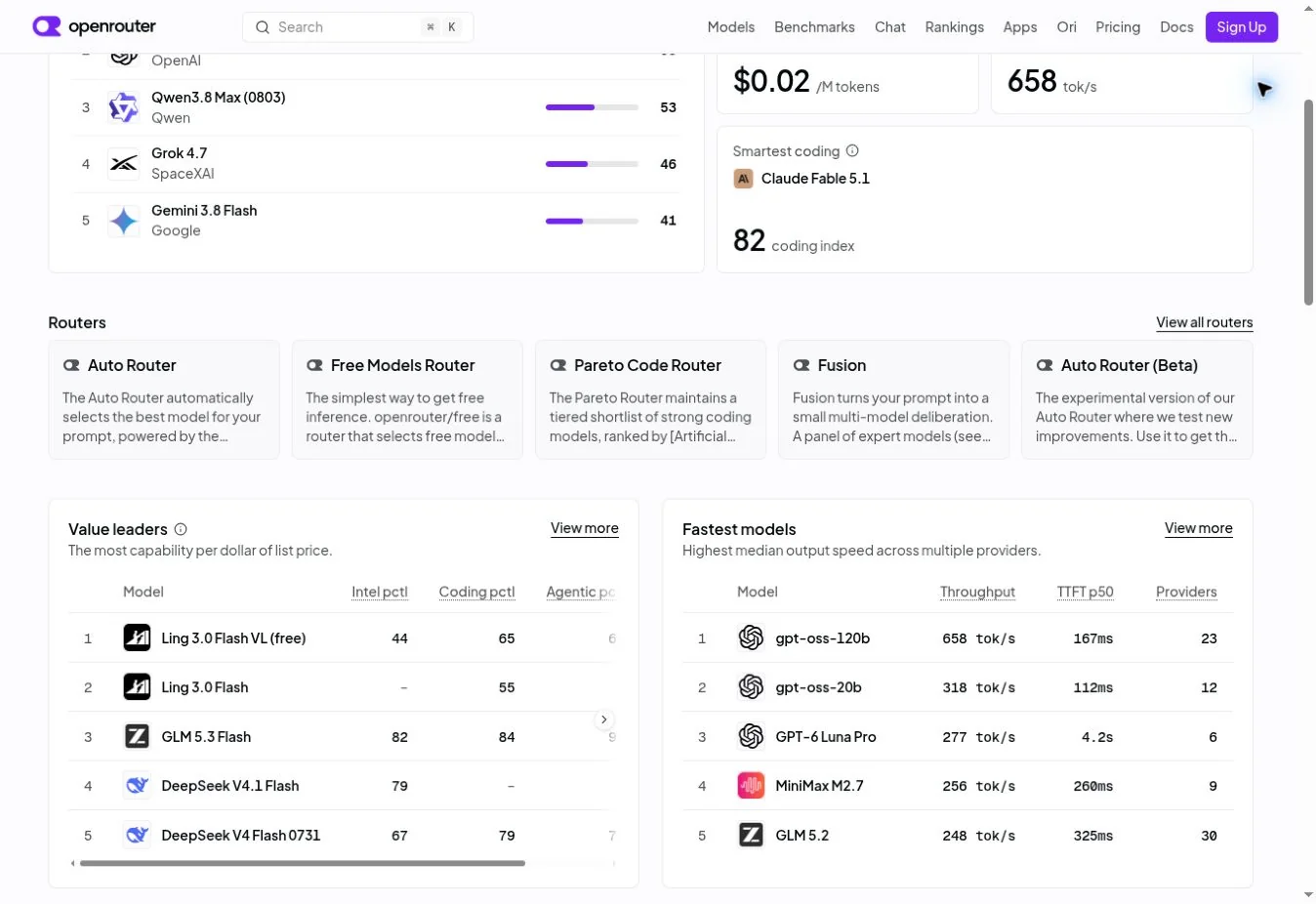
Task: Click the Auto Router card icon
Action: 71,365
